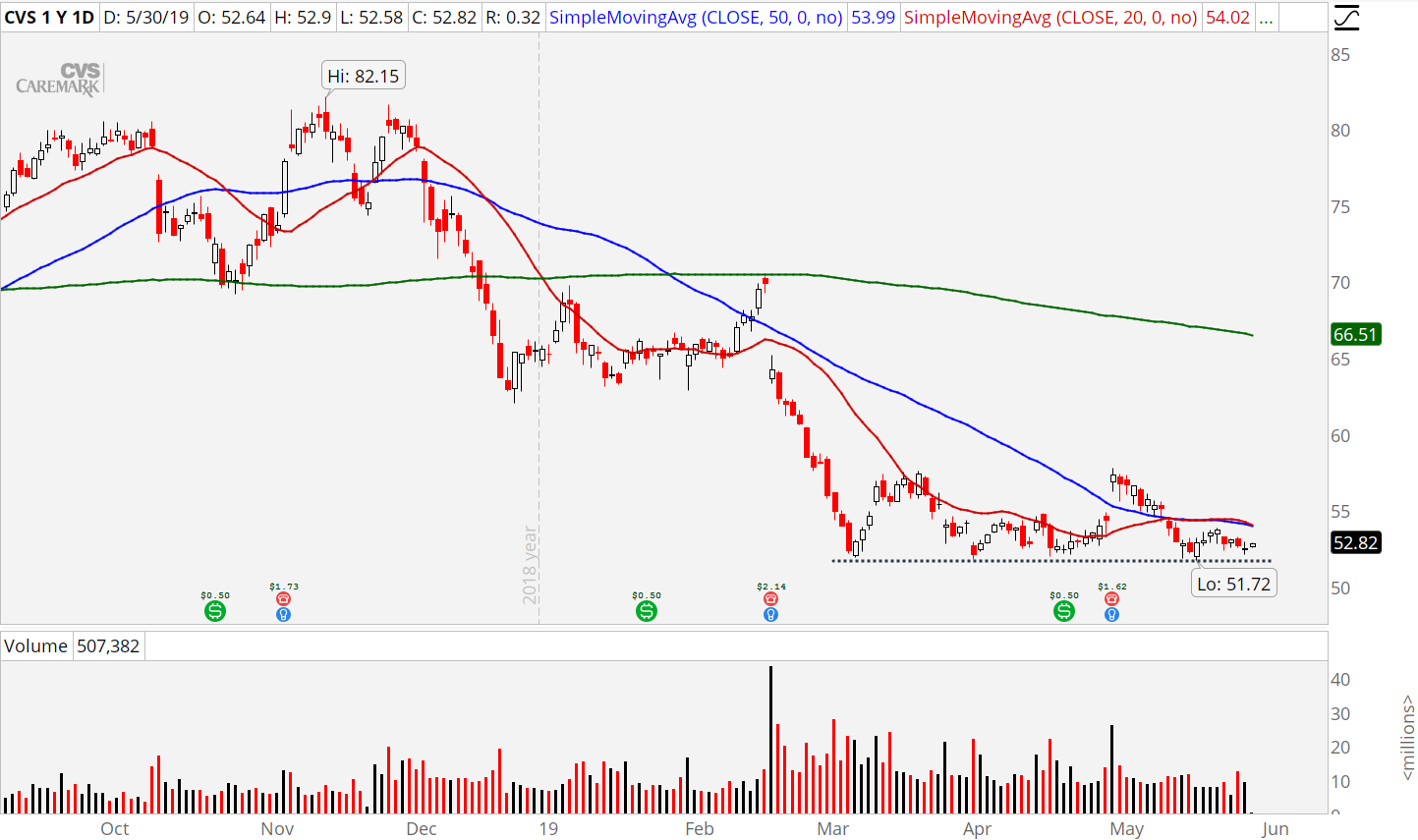1418x840 pixels.
Task: Click the "Volume" study label
Action: 35,645
